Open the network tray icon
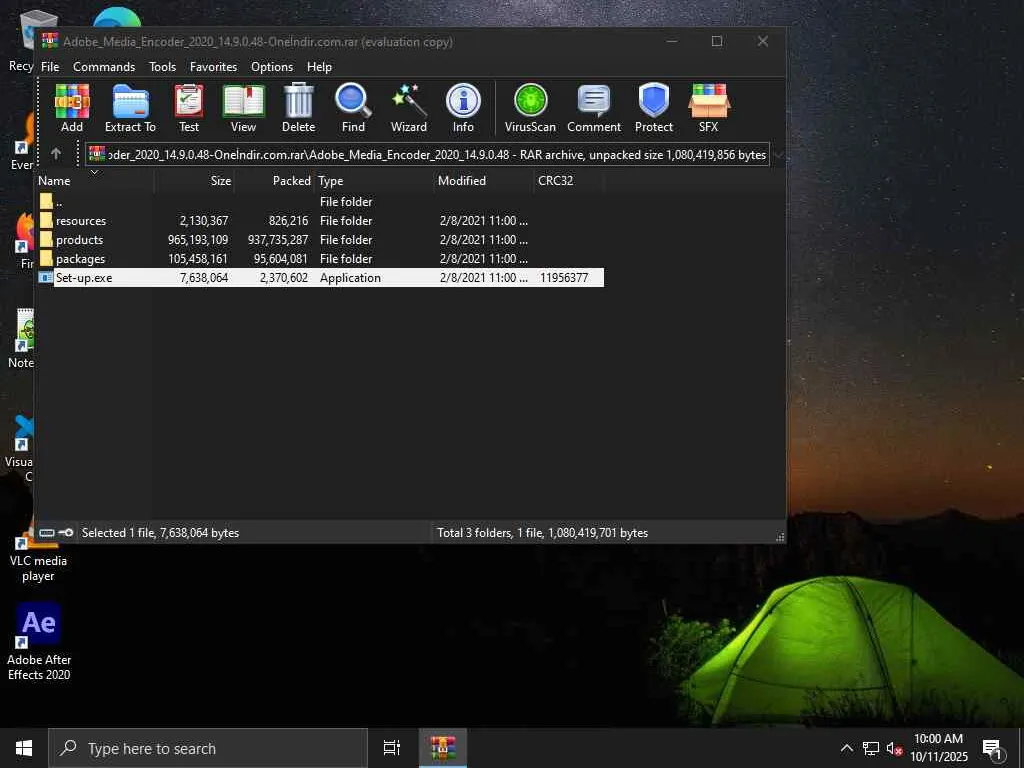The image size is (1024, 768). pos(871,748)
